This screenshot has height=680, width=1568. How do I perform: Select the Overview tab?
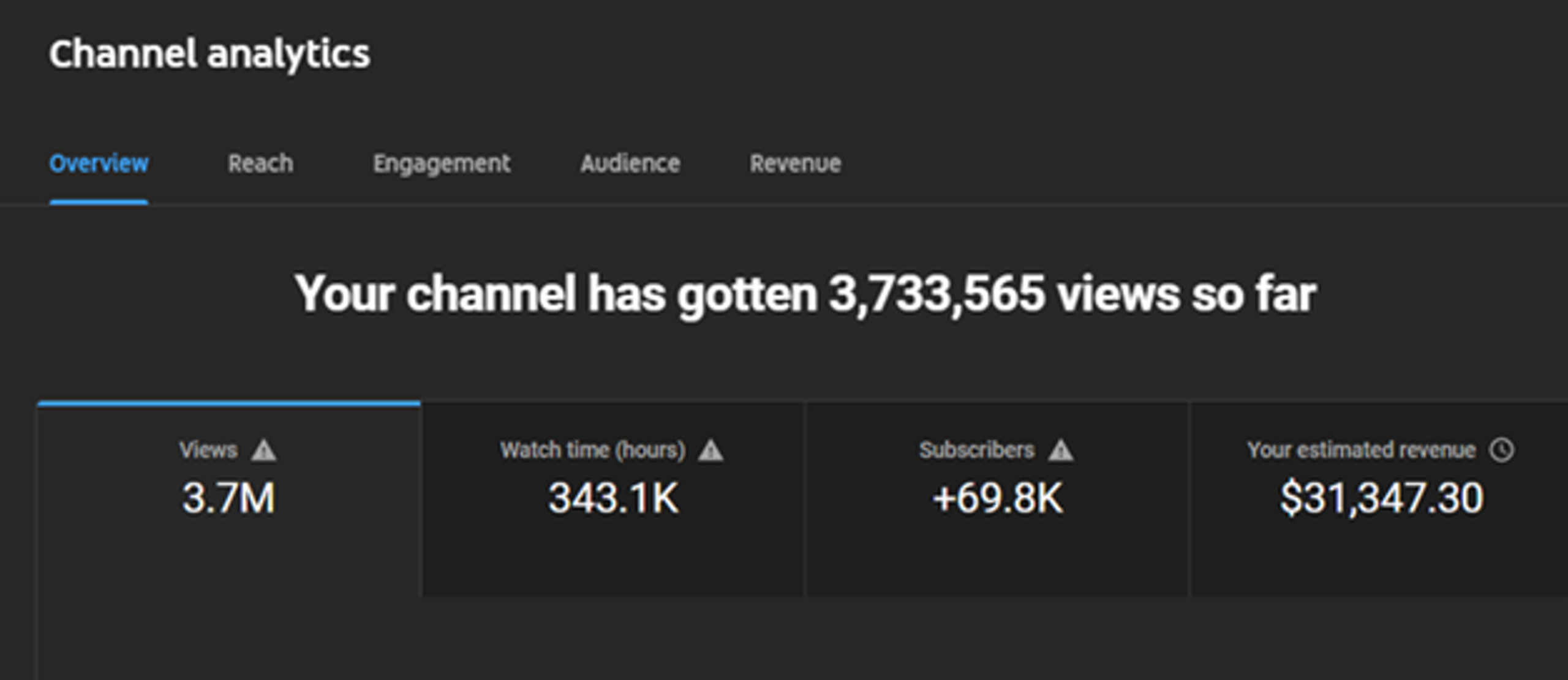click(x=99, y=163)
